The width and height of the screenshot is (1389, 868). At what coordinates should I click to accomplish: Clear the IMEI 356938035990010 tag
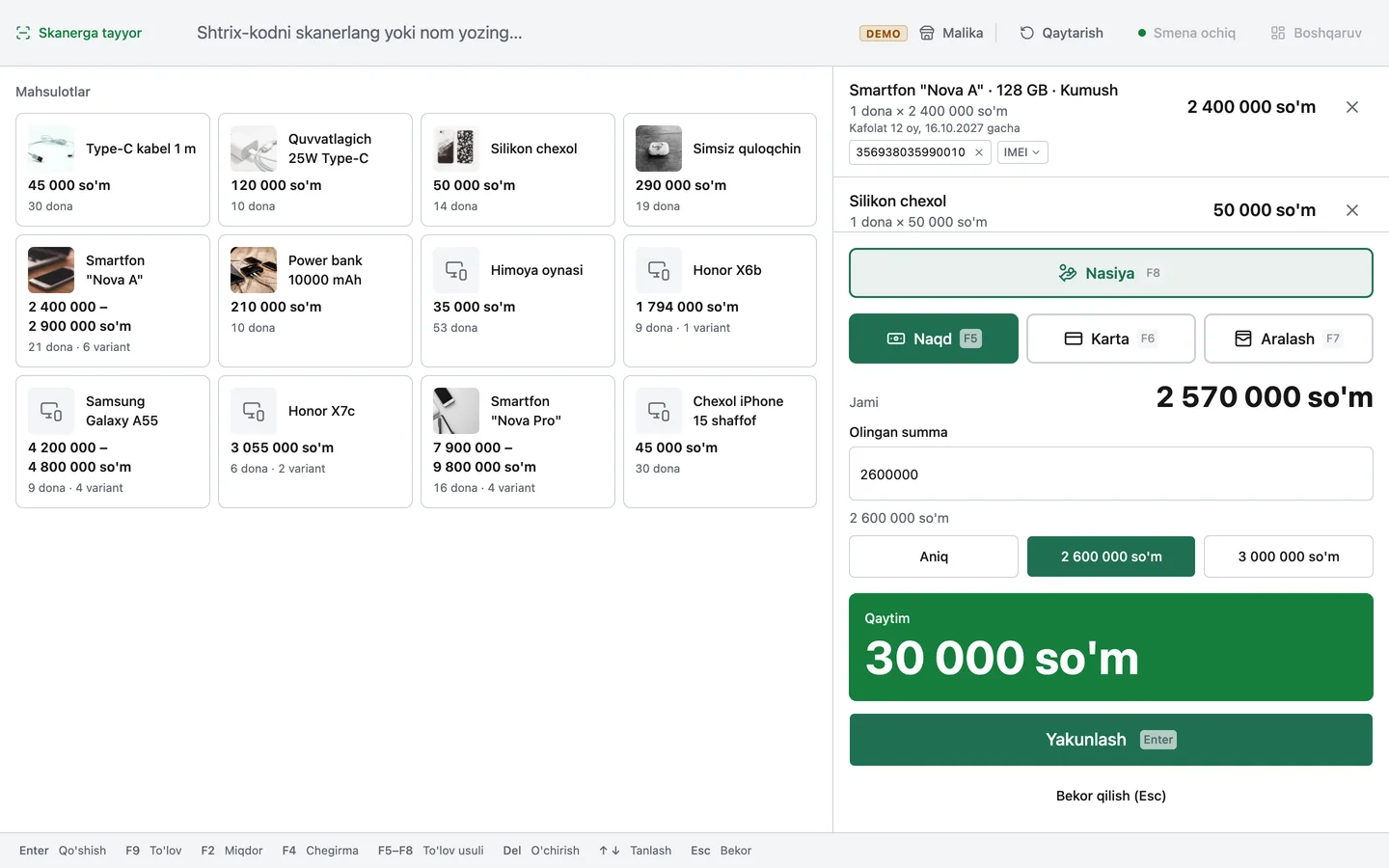tap(979, 152)
